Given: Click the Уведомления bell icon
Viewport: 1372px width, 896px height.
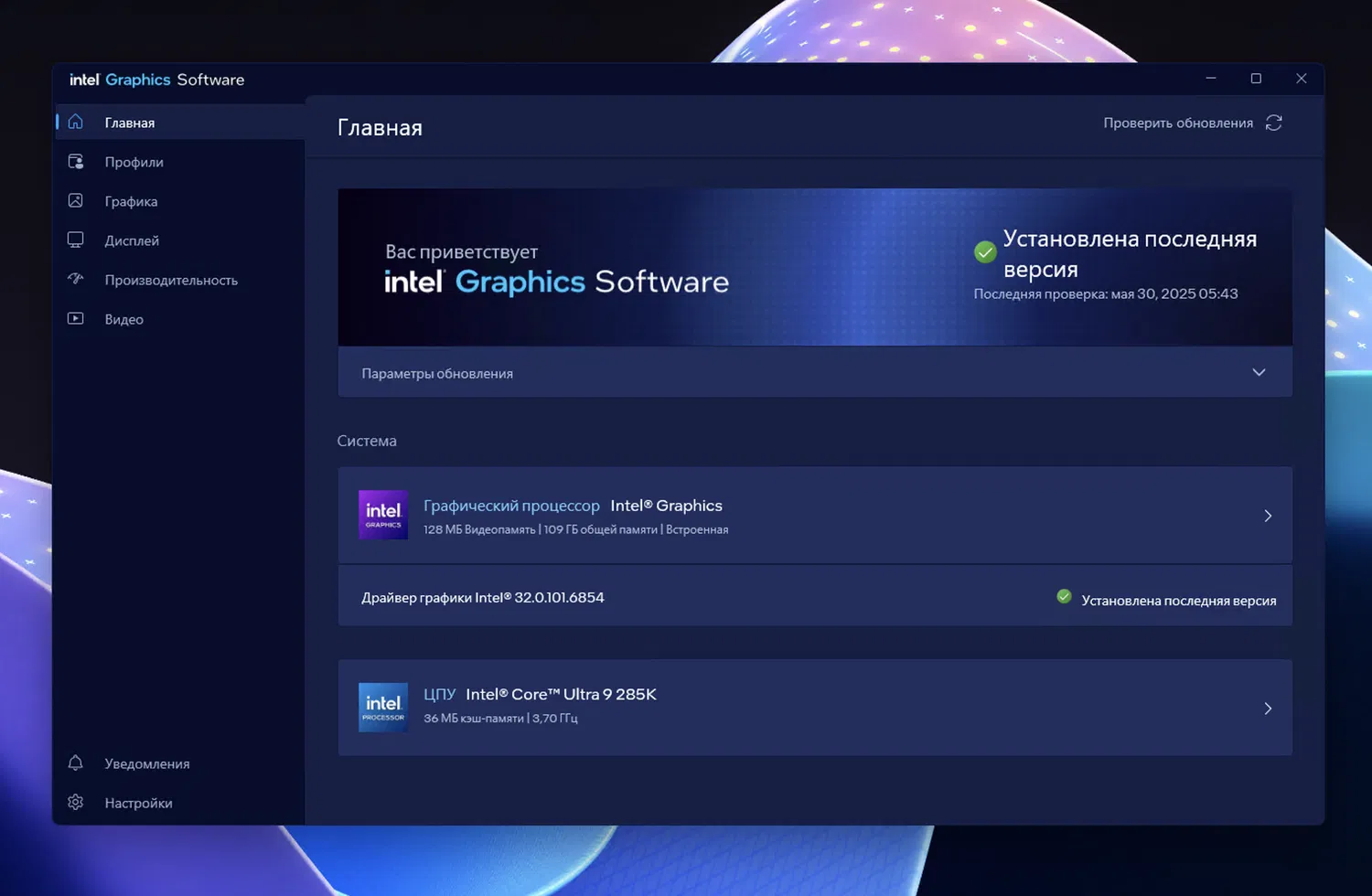Looking at the screenshot, I should pos(76,763).
